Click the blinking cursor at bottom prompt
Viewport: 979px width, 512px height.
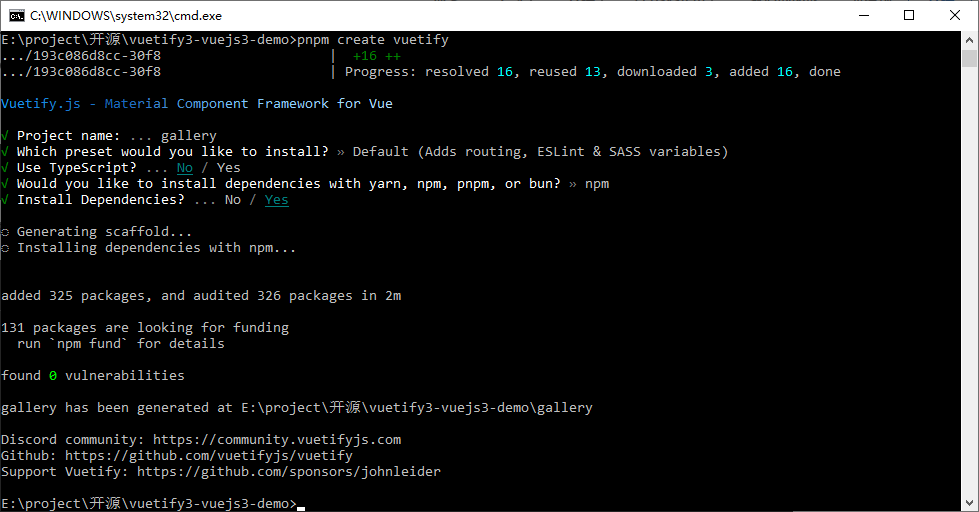click(x=301, y=505)
